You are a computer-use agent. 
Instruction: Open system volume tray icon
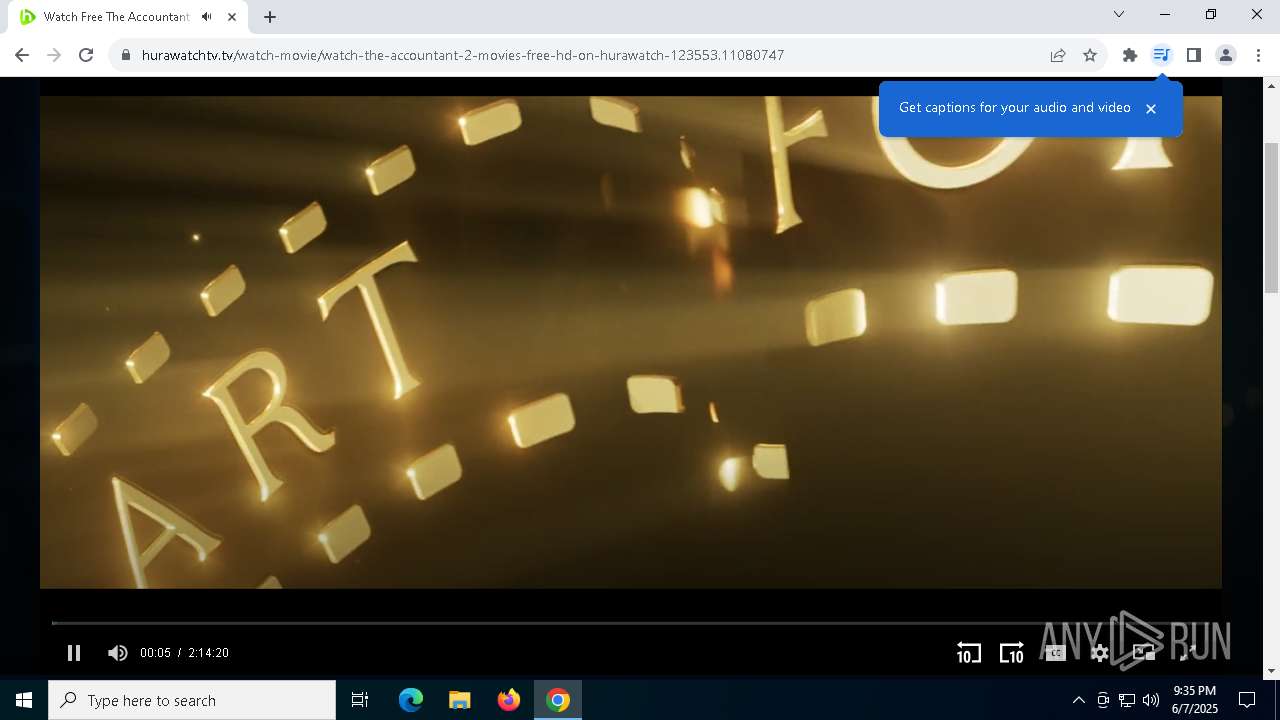click(1151, 700)
